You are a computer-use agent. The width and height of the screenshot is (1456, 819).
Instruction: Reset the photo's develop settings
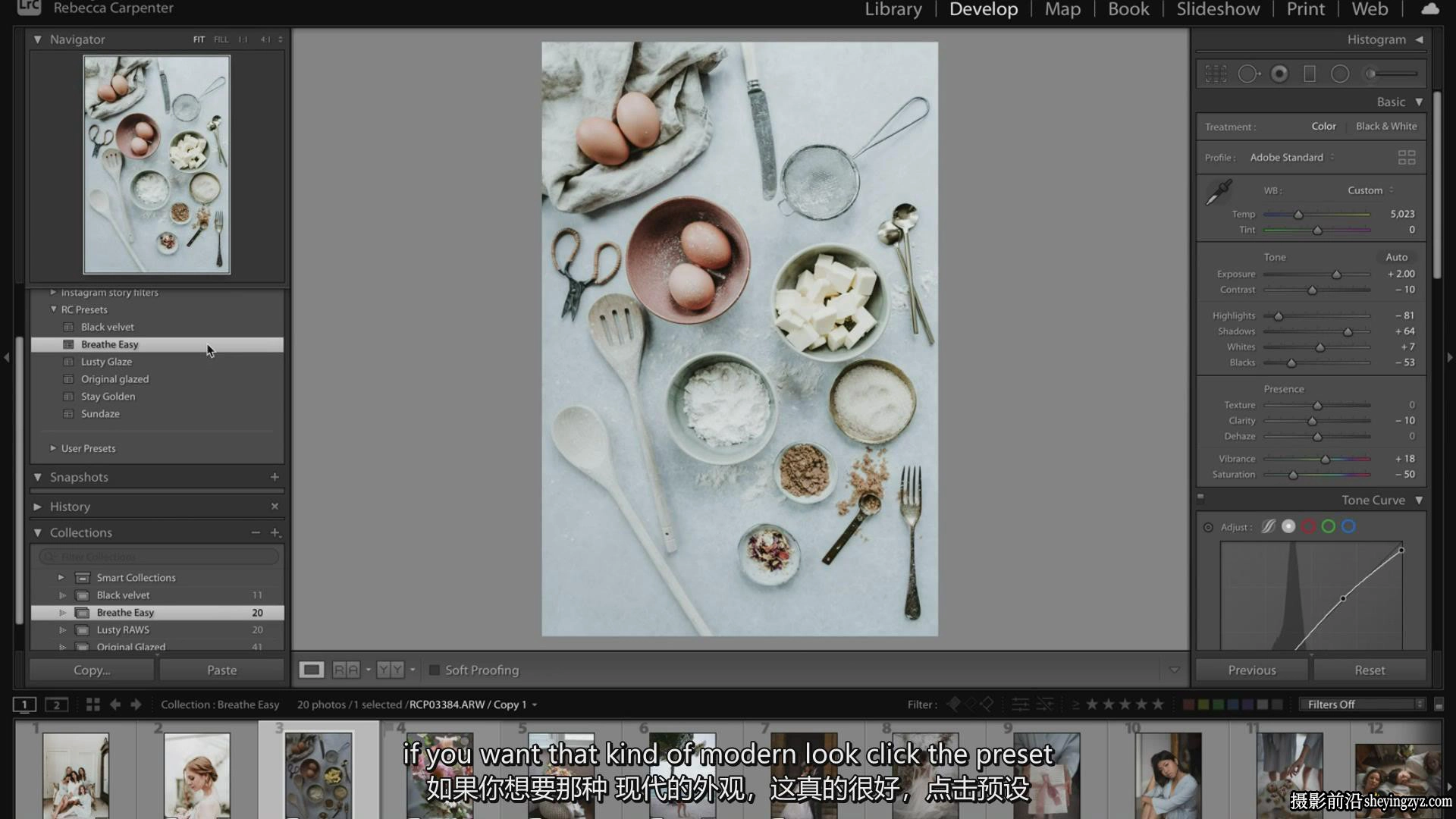coord(1370,670)
